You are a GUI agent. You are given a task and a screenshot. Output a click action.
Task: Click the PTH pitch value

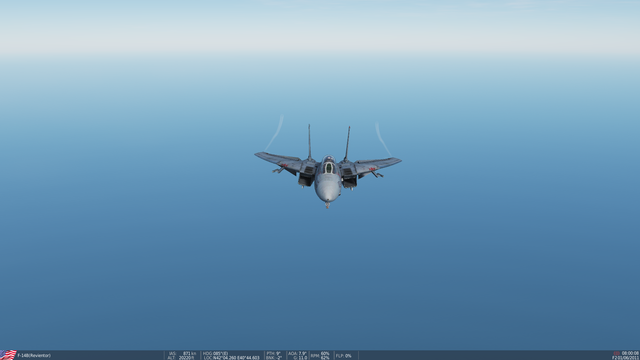[x=273, y=353]
